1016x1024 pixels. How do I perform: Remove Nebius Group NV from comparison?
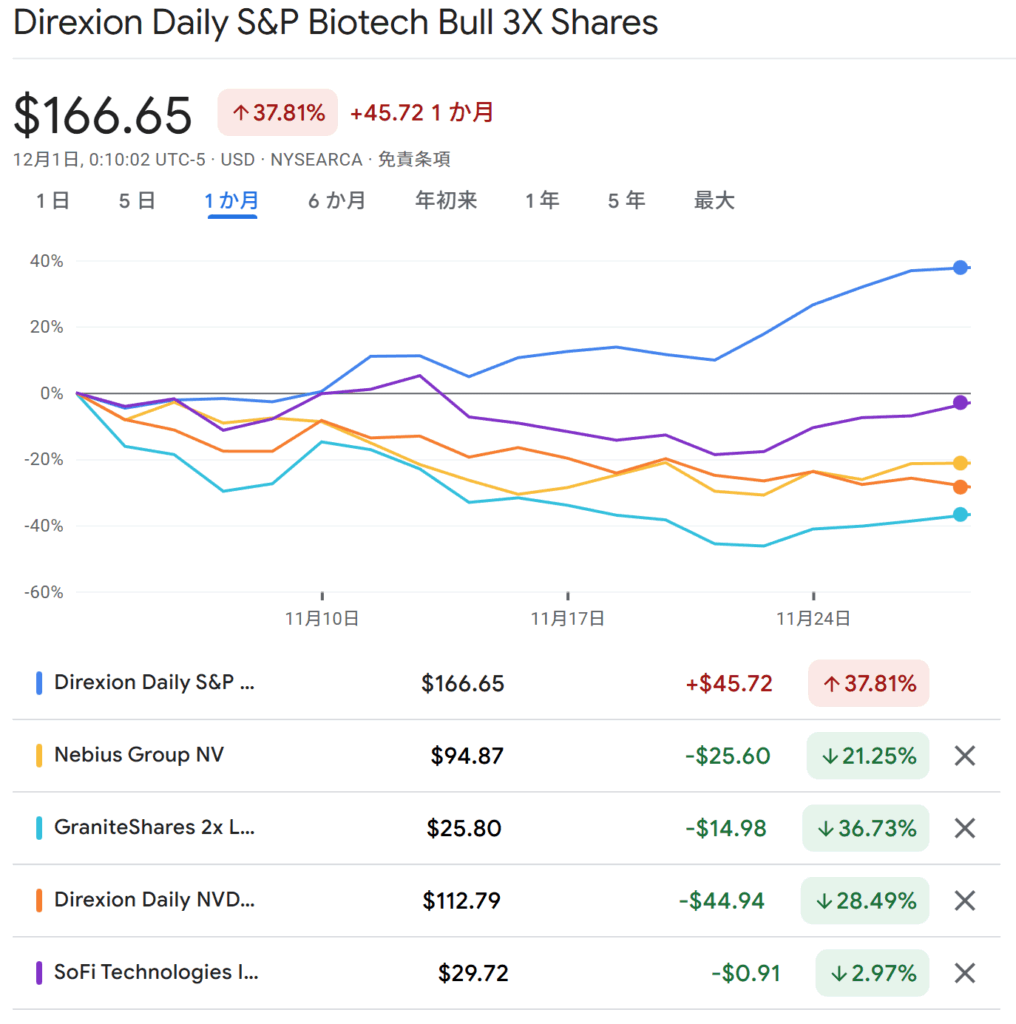click(x=964, y=756)
